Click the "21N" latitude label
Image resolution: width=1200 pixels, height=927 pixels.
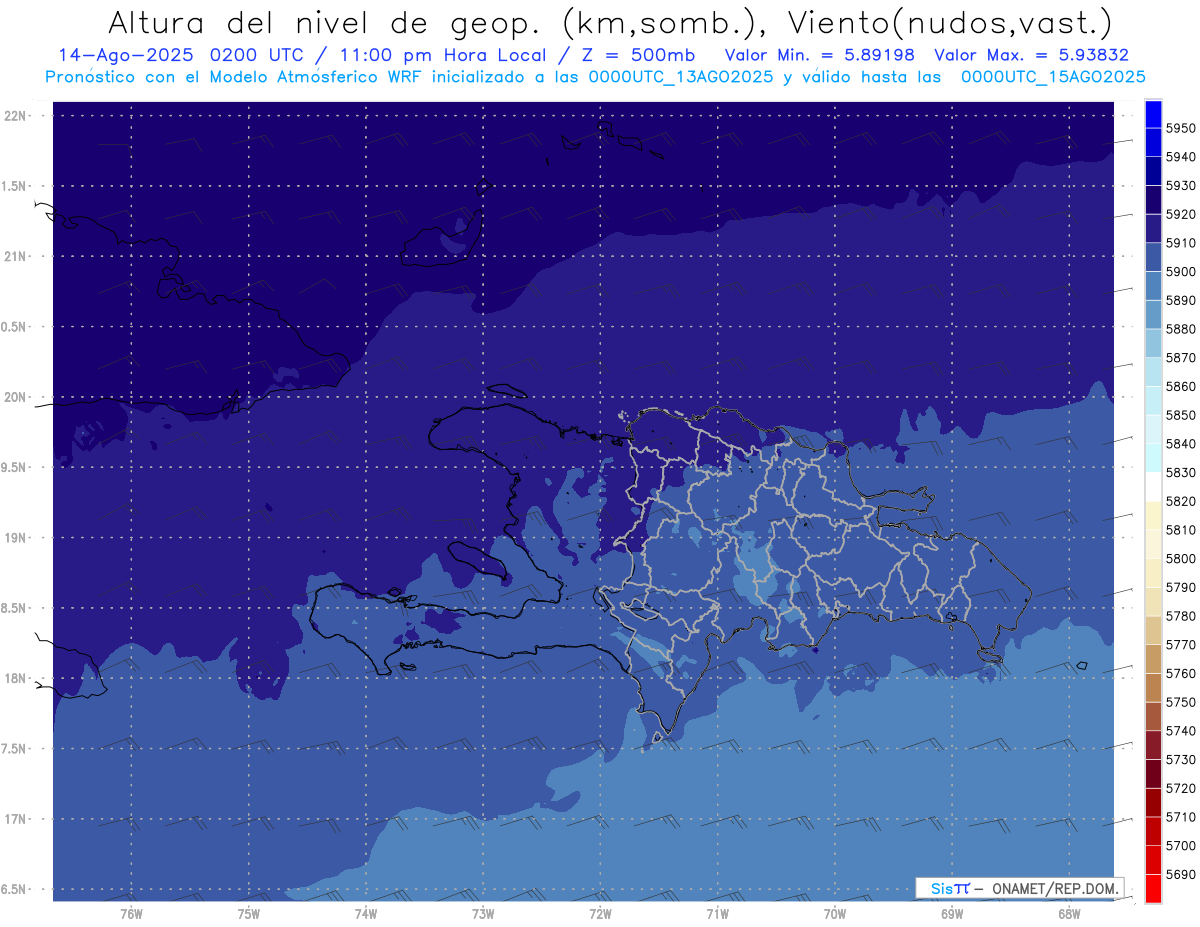(16, 256)
